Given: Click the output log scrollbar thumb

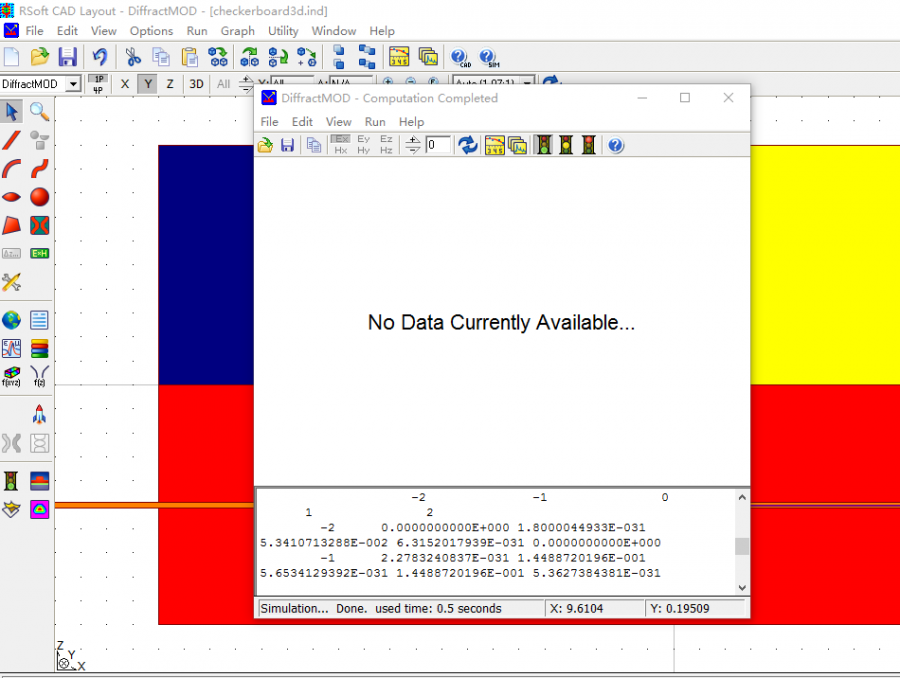Looking at the screenshot, I should tap(742, 547).
